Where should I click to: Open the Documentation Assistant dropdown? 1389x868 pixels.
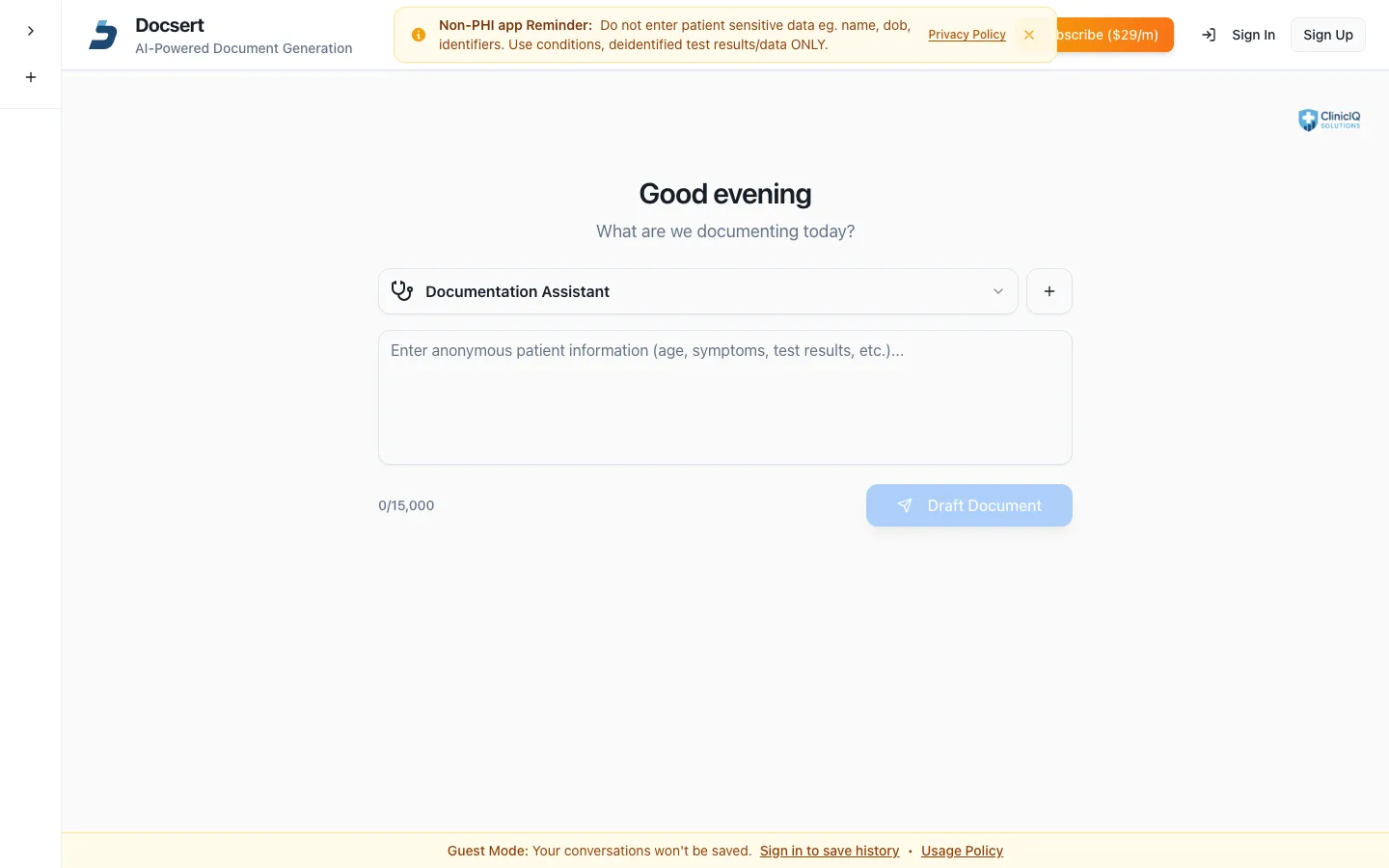click(x=698, y=291)
